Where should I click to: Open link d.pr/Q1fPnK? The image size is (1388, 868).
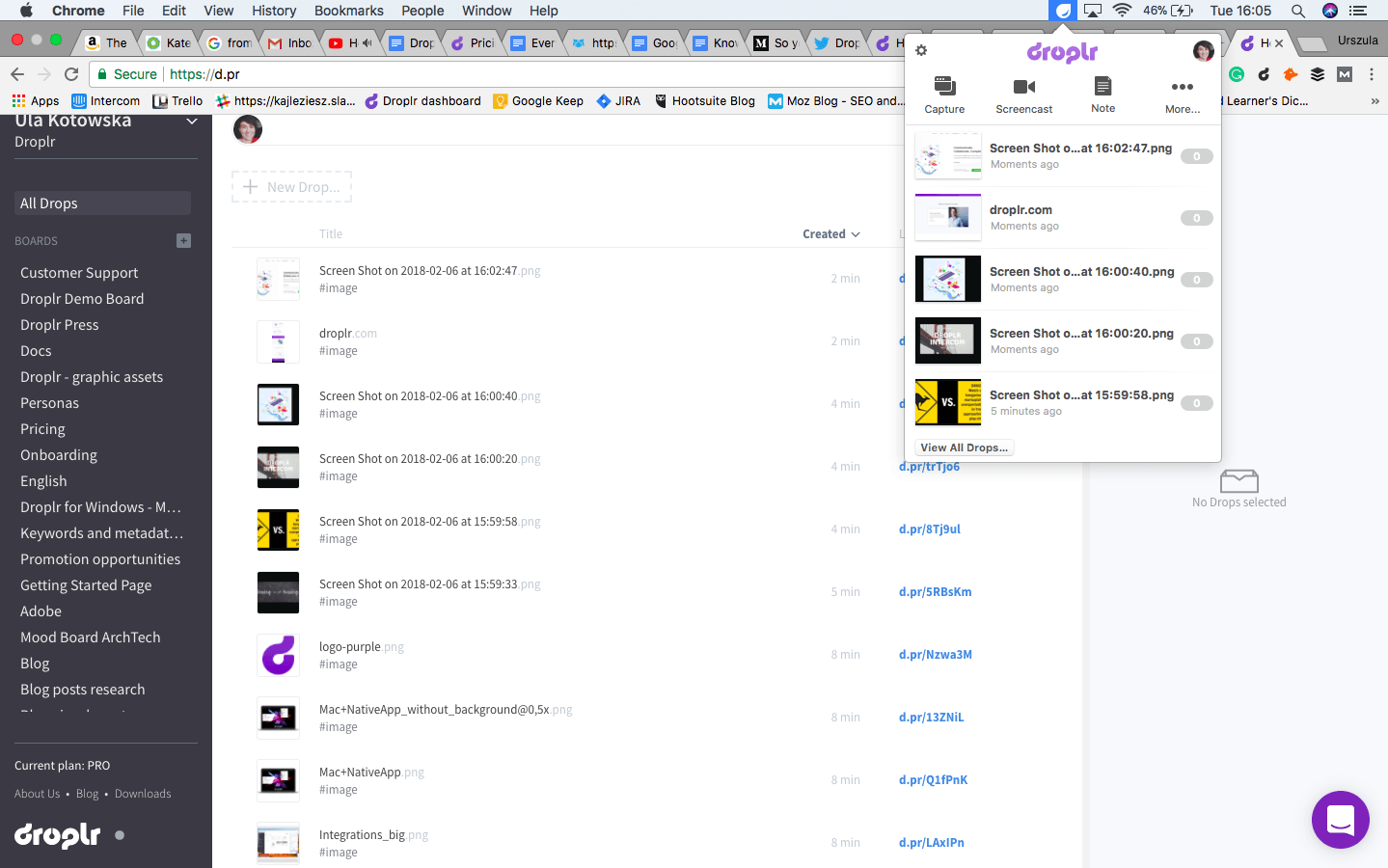[x=933, y=780]
